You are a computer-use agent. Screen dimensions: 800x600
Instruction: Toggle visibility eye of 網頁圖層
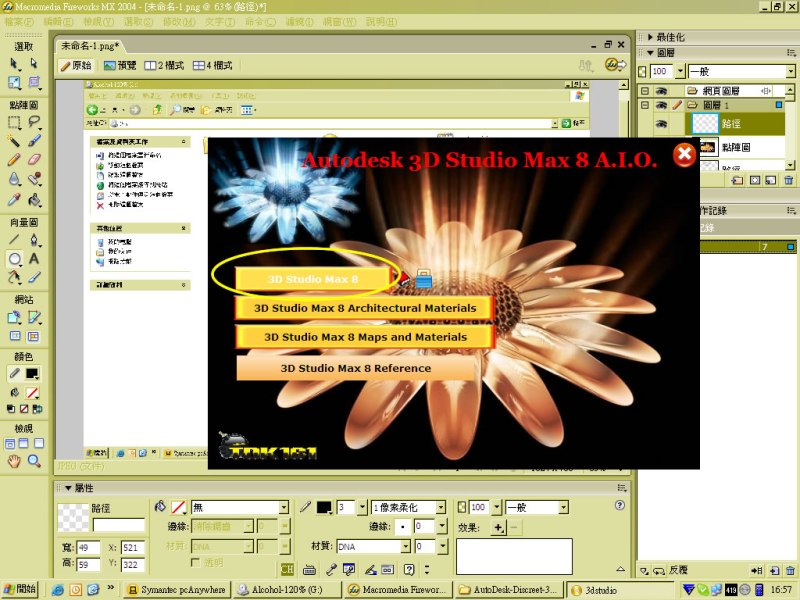pos(661,91)
